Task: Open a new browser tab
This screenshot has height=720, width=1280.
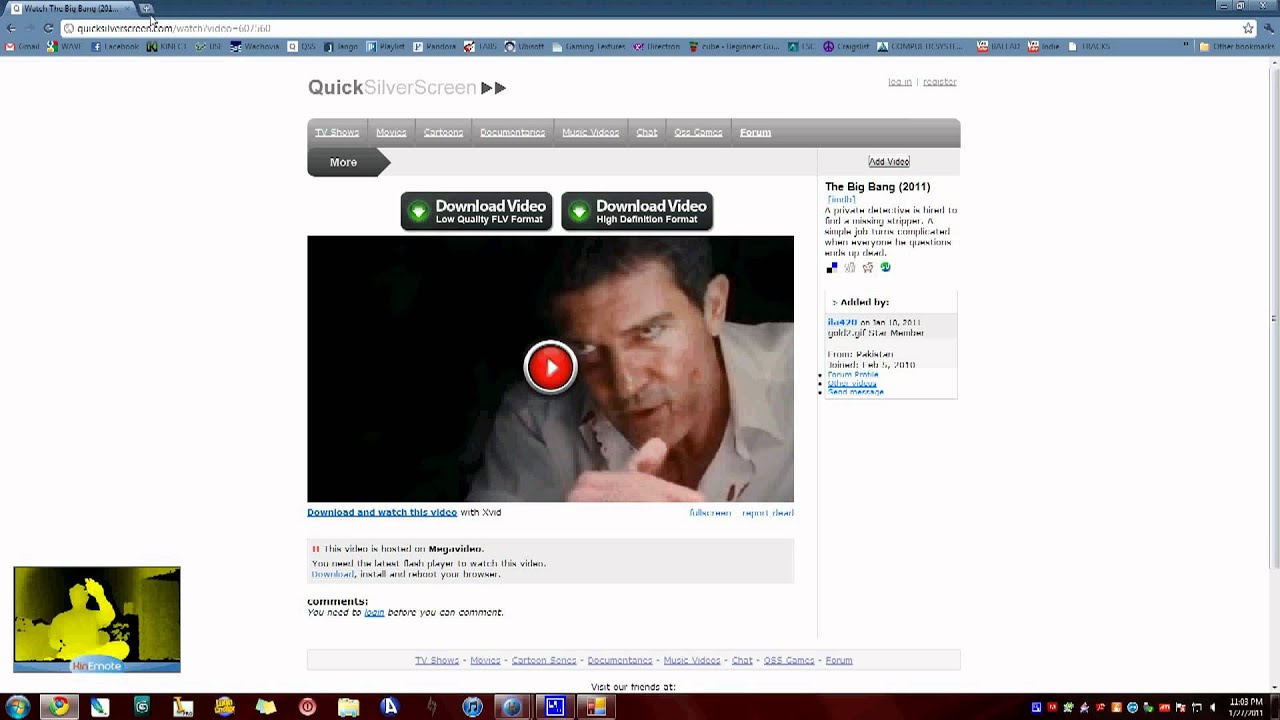Action: coord(146,8)
